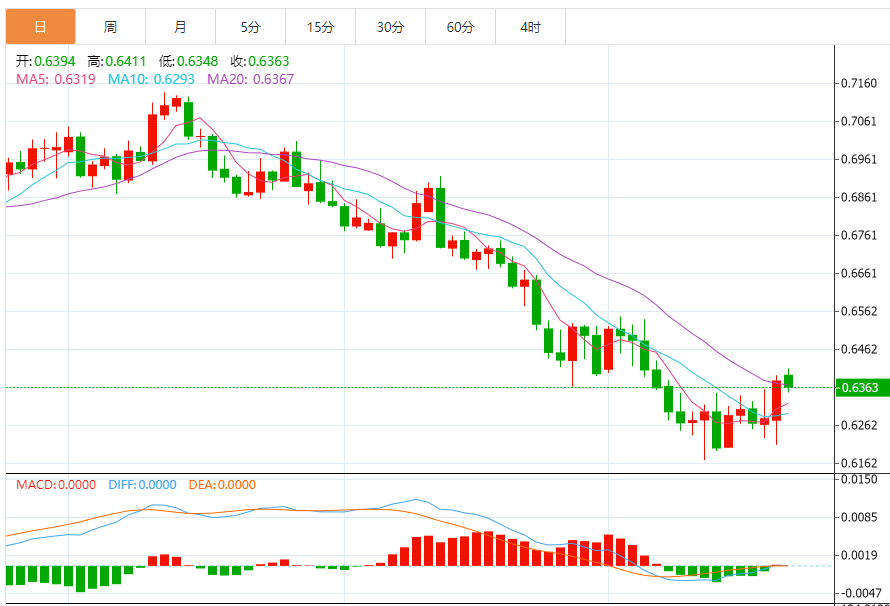This screenshot has width=890, height=606.
Task: Click the 0.6462 price axis label
Action: (x=859, y=349)
